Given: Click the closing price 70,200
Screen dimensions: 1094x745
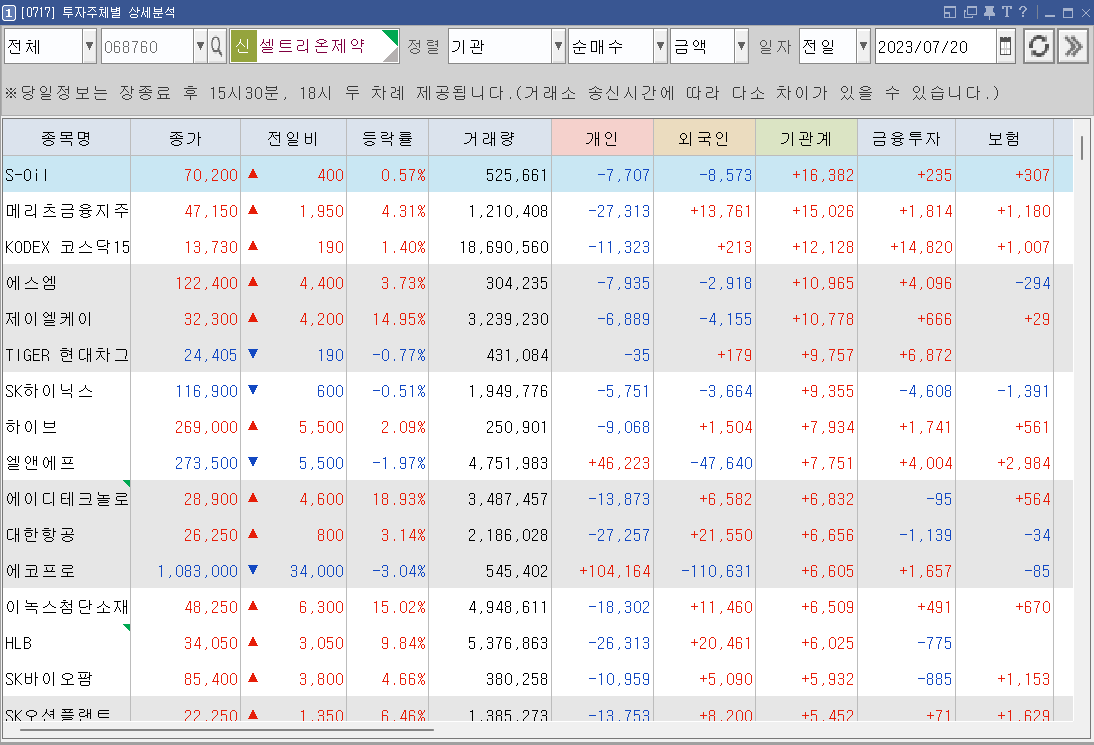Looking at the screenshot, I should tap(211, 175).
